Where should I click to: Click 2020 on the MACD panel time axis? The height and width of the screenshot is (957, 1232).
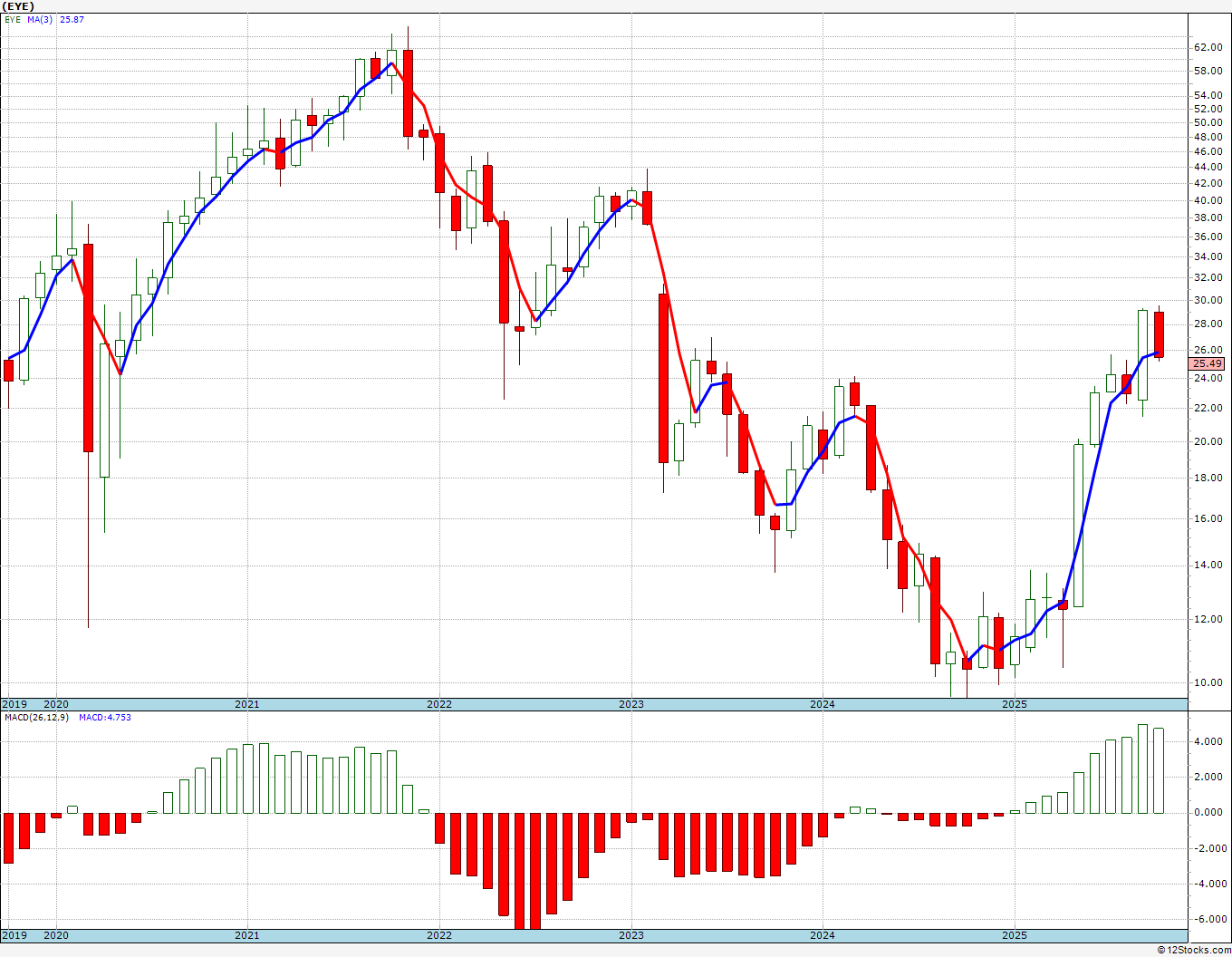(56, 935)
